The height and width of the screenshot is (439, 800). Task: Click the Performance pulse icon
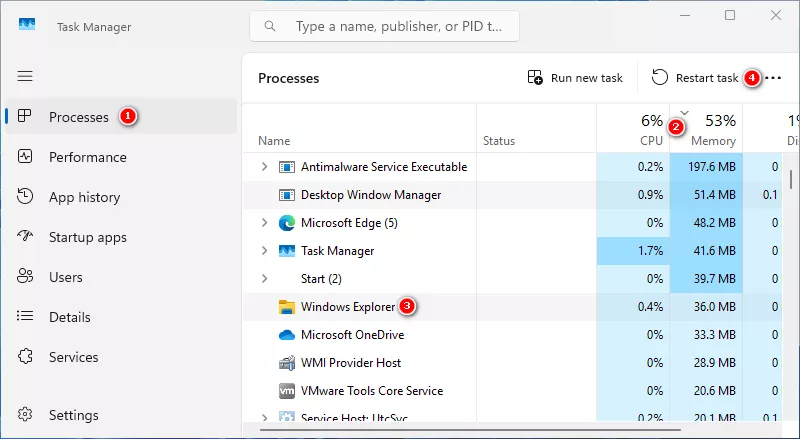25,156
